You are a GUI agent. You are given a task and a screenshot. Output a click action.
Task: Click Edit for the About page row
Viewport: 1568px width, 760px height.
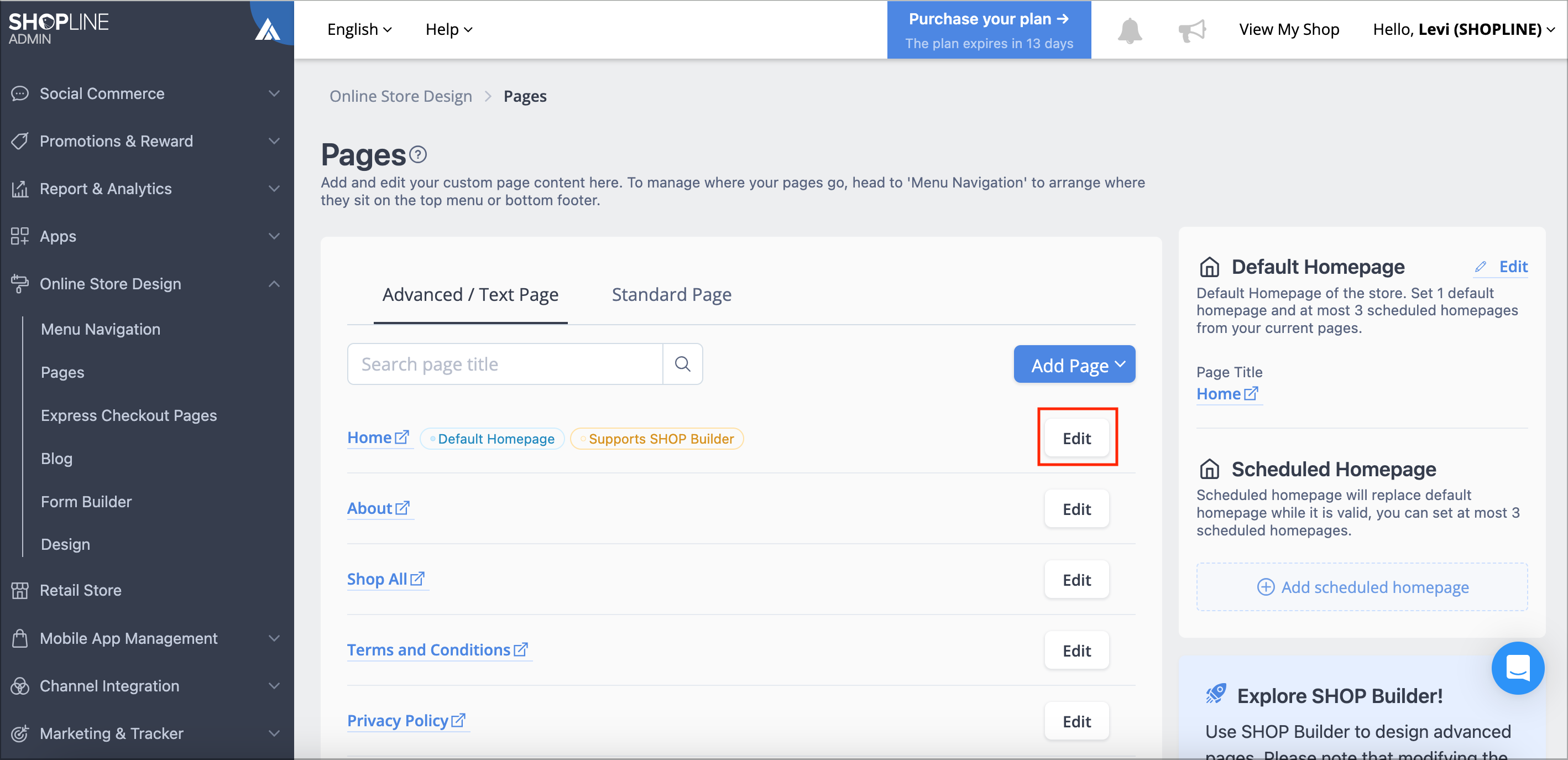pyautogui.click(x=1077, y=509)
